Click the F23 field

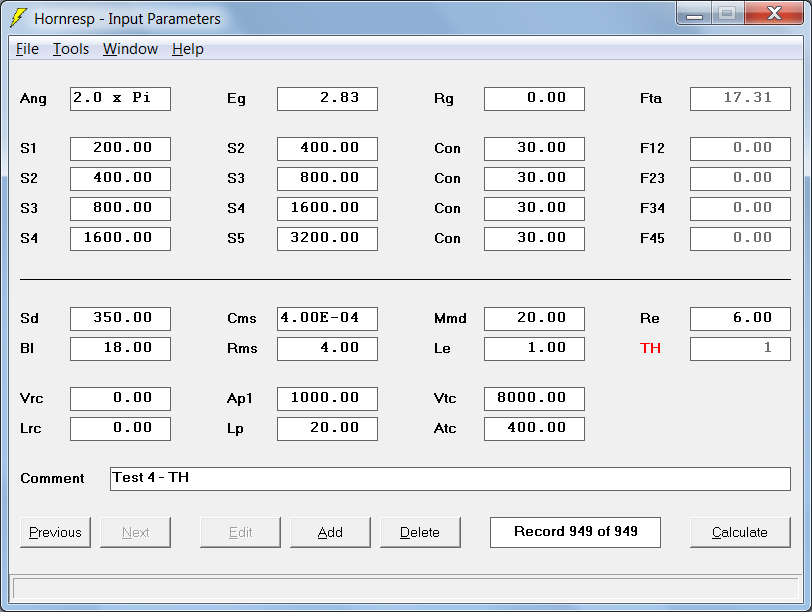[741, 179]
